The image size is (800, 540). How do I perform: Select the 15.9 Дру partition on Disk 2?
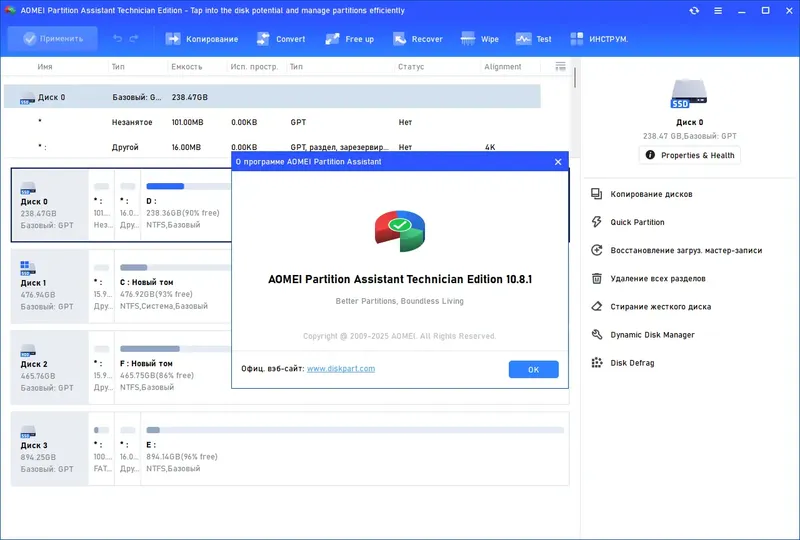[102, 367]
